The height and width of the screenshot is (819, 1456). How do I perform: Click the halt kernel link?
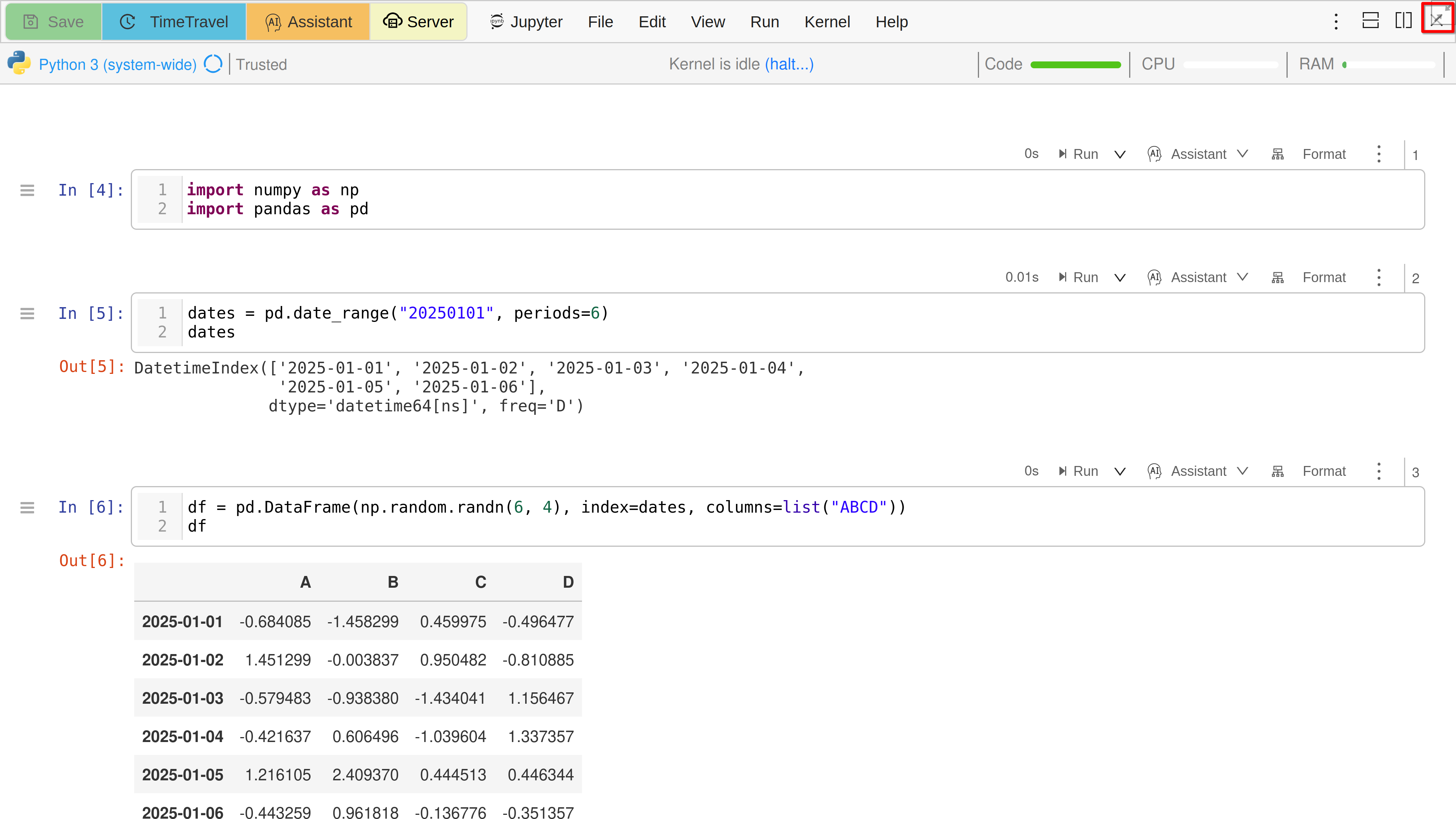click(x=789, y=64)
